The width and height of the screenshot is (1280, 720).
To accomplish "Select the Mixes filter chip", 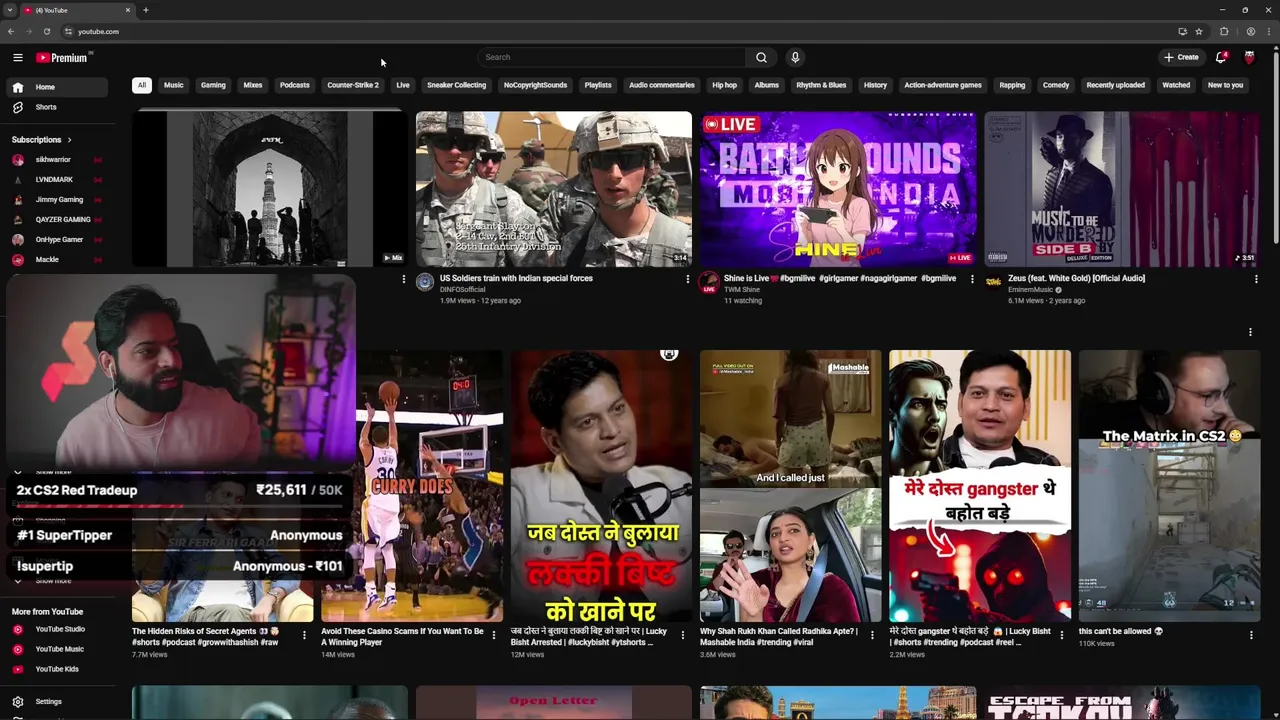I will 253,85.
